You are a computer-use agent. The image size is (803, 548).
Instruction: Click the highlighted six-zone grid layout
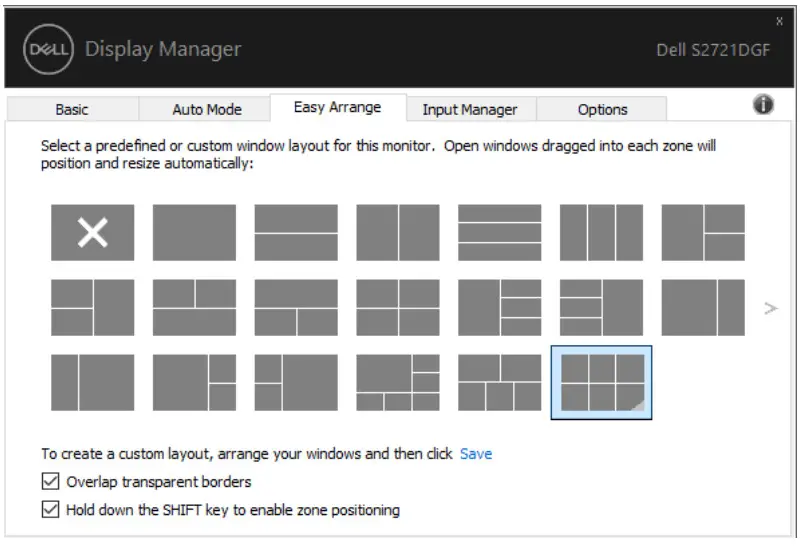tap(601, 382)
